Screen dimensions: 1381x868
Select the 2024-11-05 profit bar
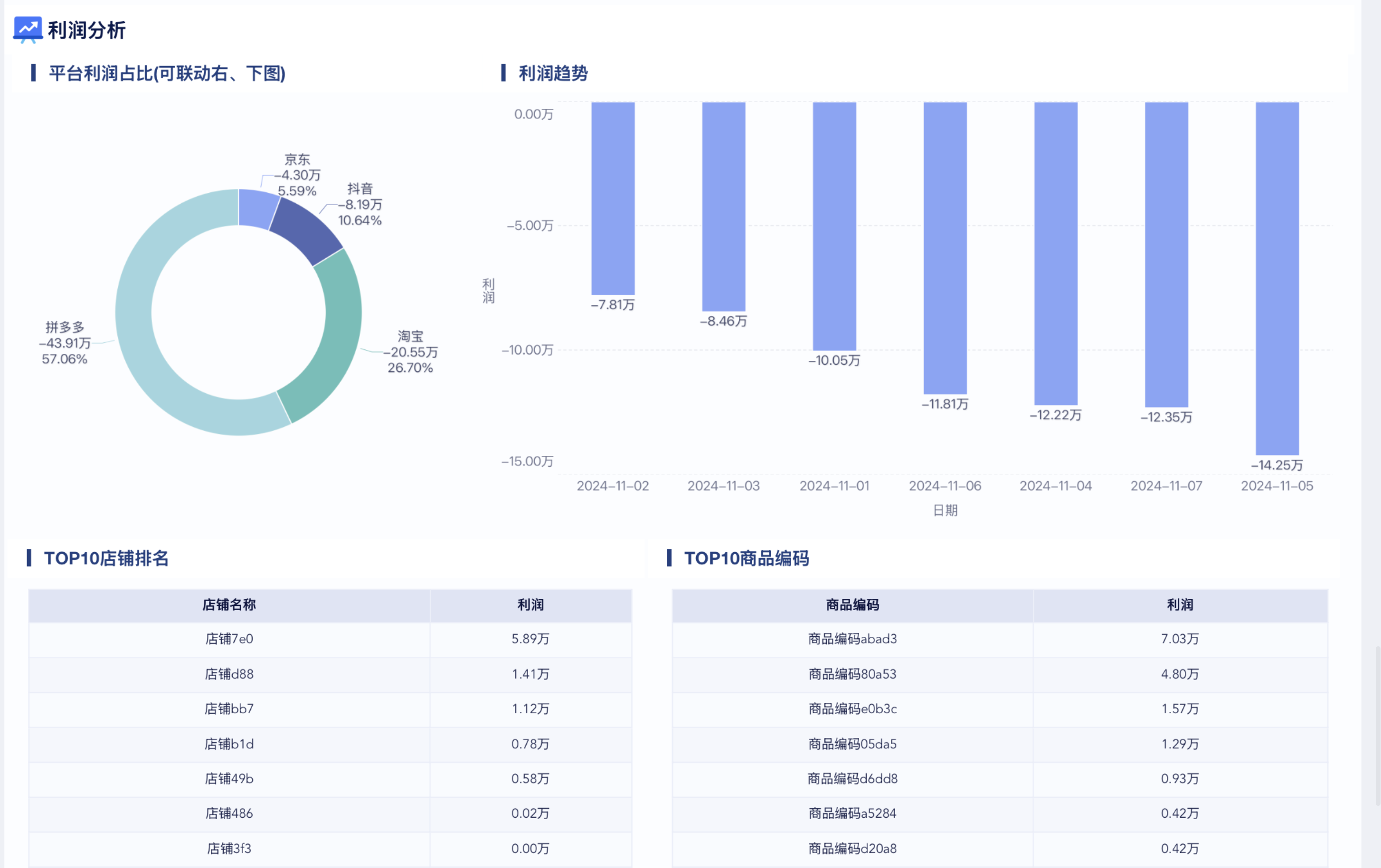(x=1277, y=278)
